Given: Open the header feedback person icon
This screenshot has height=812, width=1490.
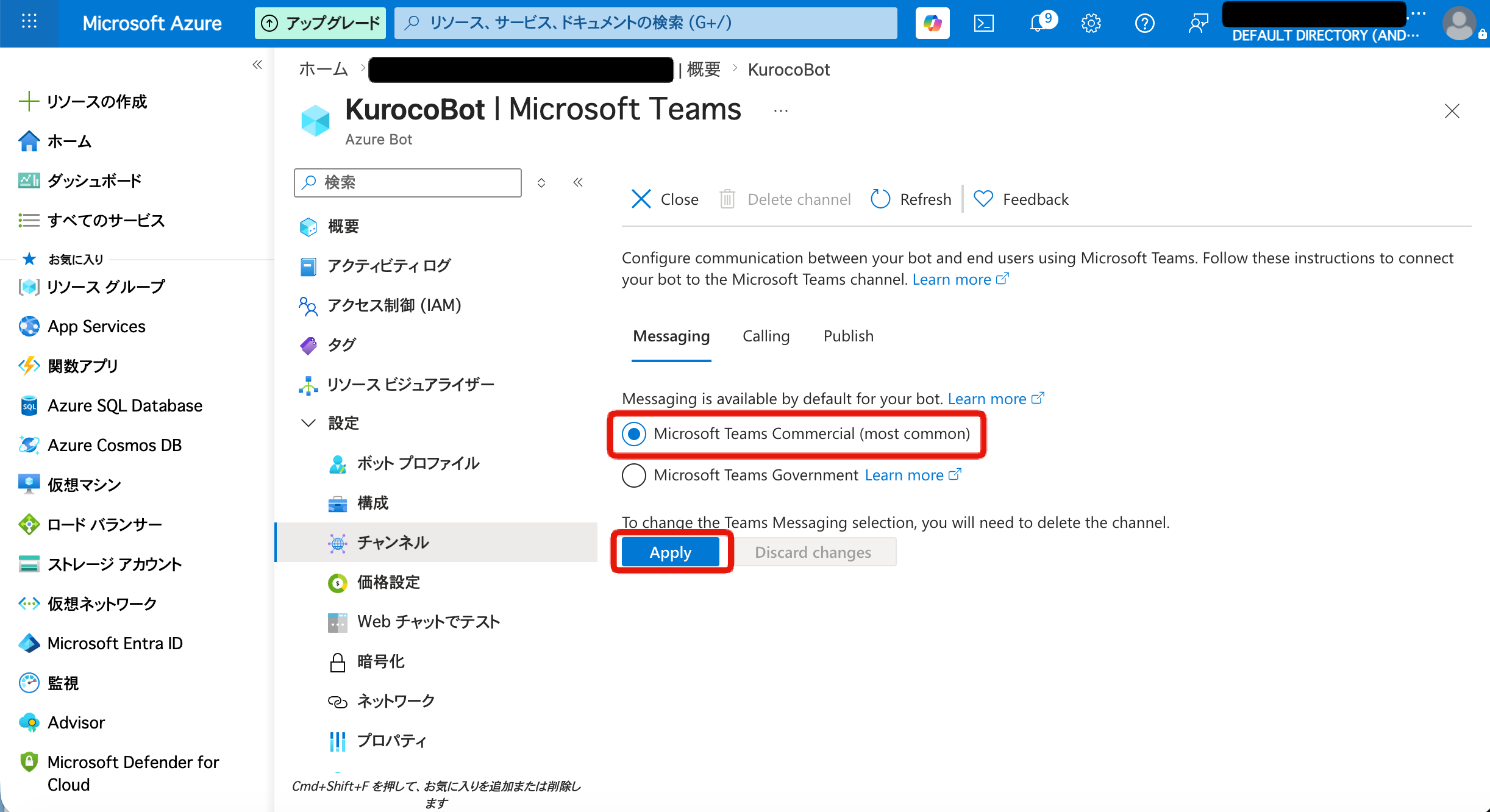Looking at the screenshot, I should pos(1198,23).
